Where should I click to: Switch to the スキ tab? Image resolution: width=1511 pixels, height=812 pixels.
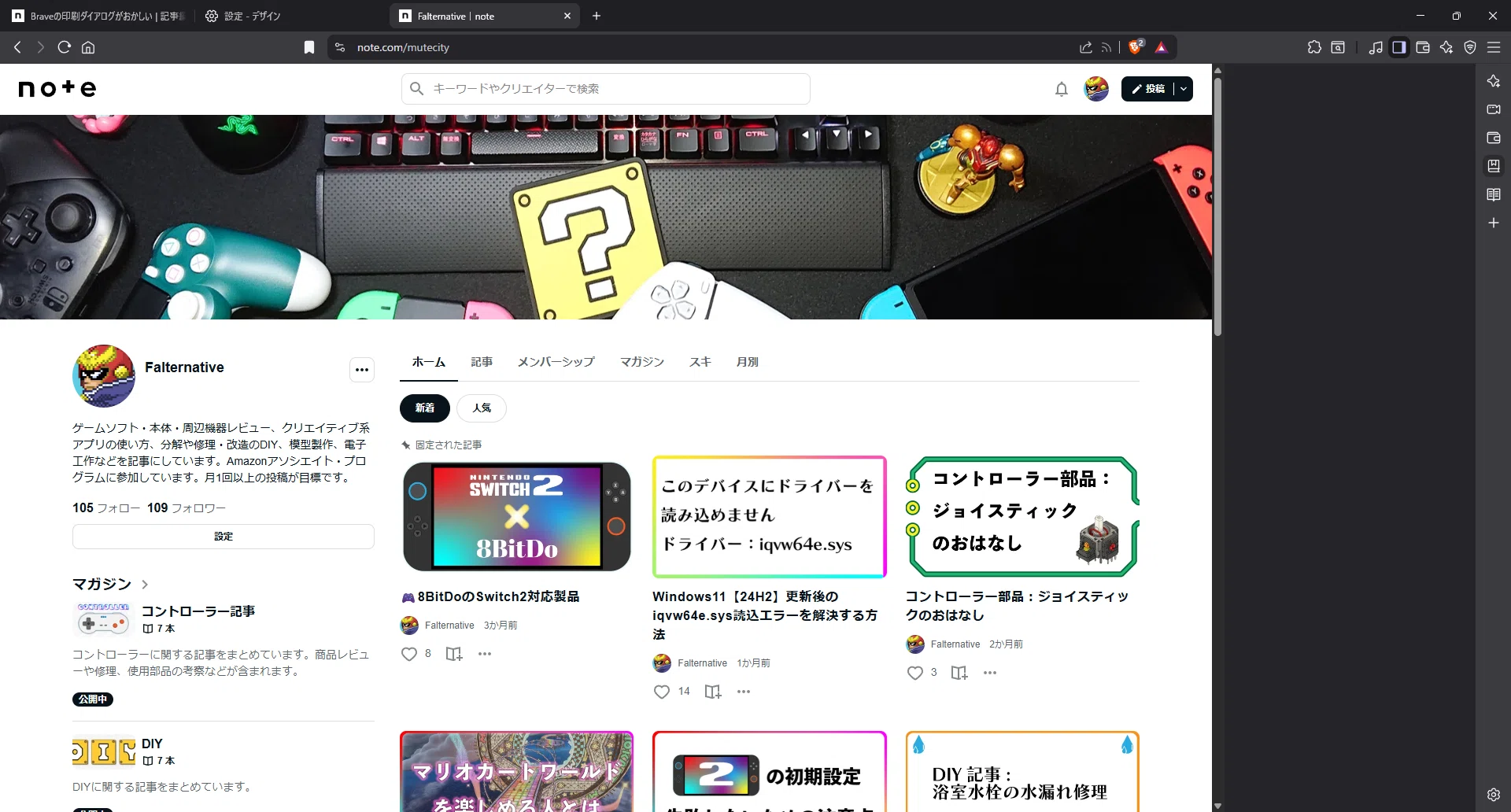point(700,362)
